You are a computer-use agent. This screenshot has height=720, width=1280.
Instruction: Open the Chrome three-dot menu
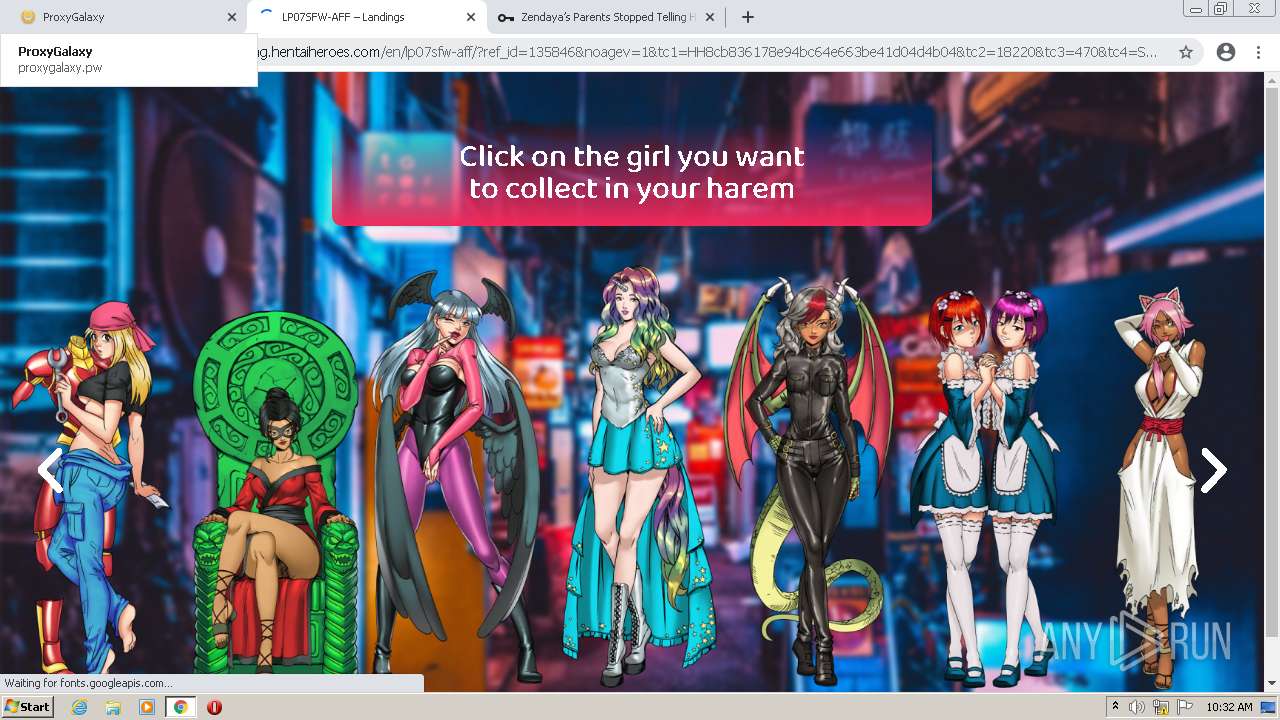1258,52
